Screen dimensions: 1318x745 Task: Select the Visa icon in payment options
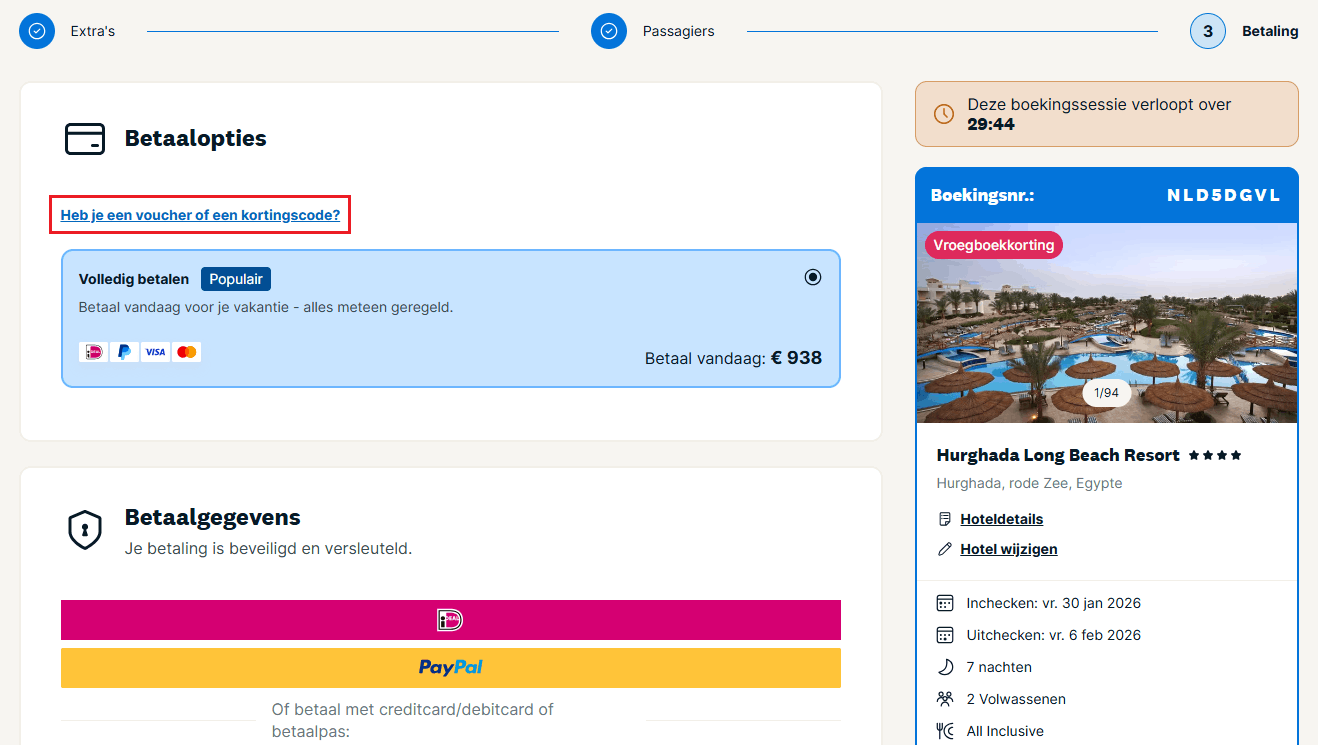click(x=155, y=351)
